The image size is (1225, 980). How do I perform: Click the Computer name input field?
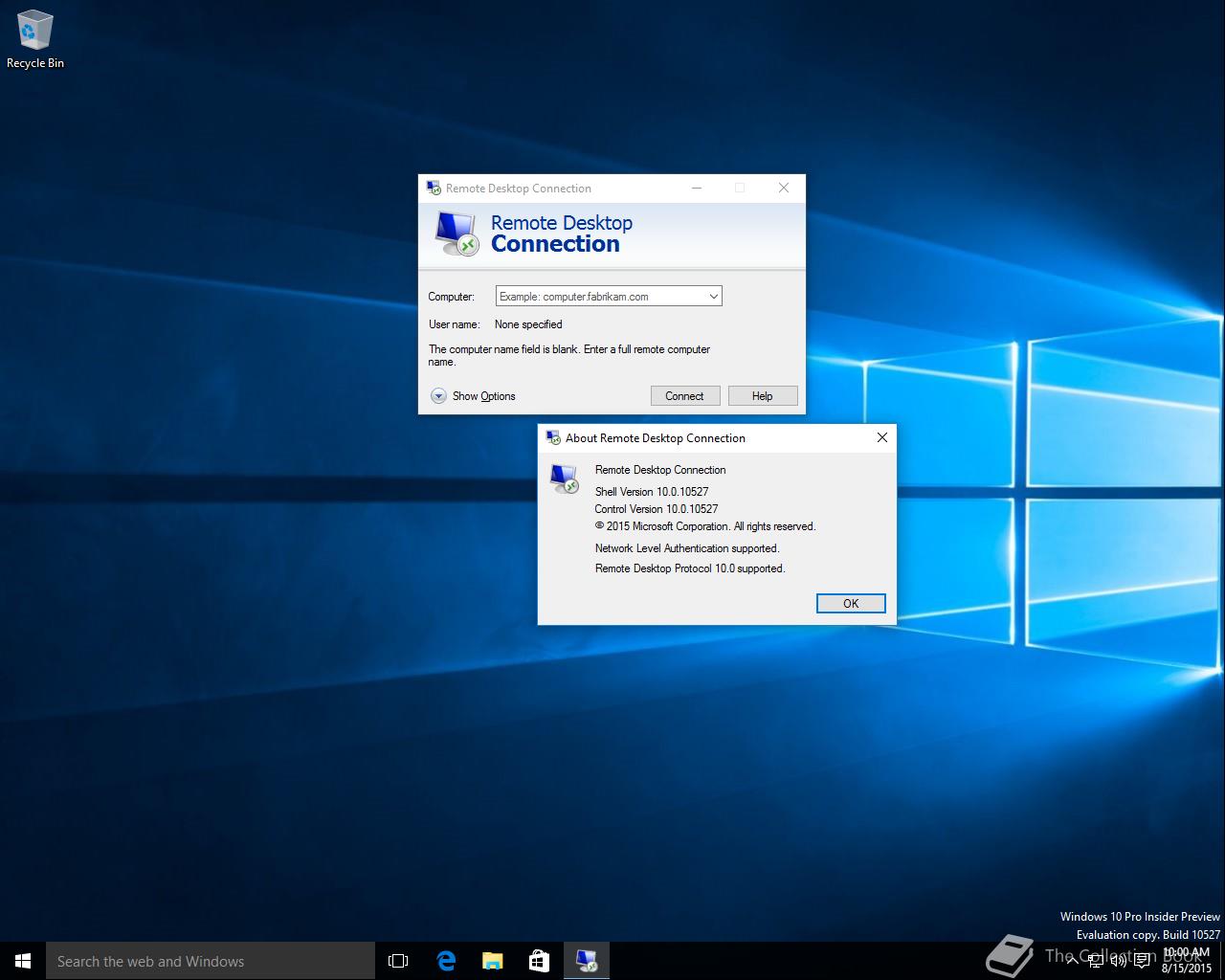[x=609, y=297]
